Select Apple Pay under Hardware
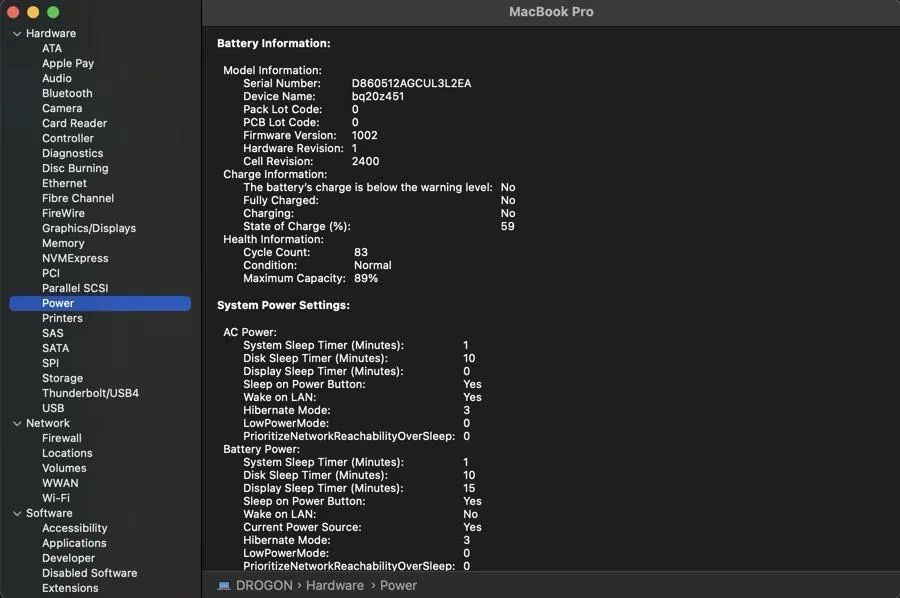900x598 pixels. [69, 63]
